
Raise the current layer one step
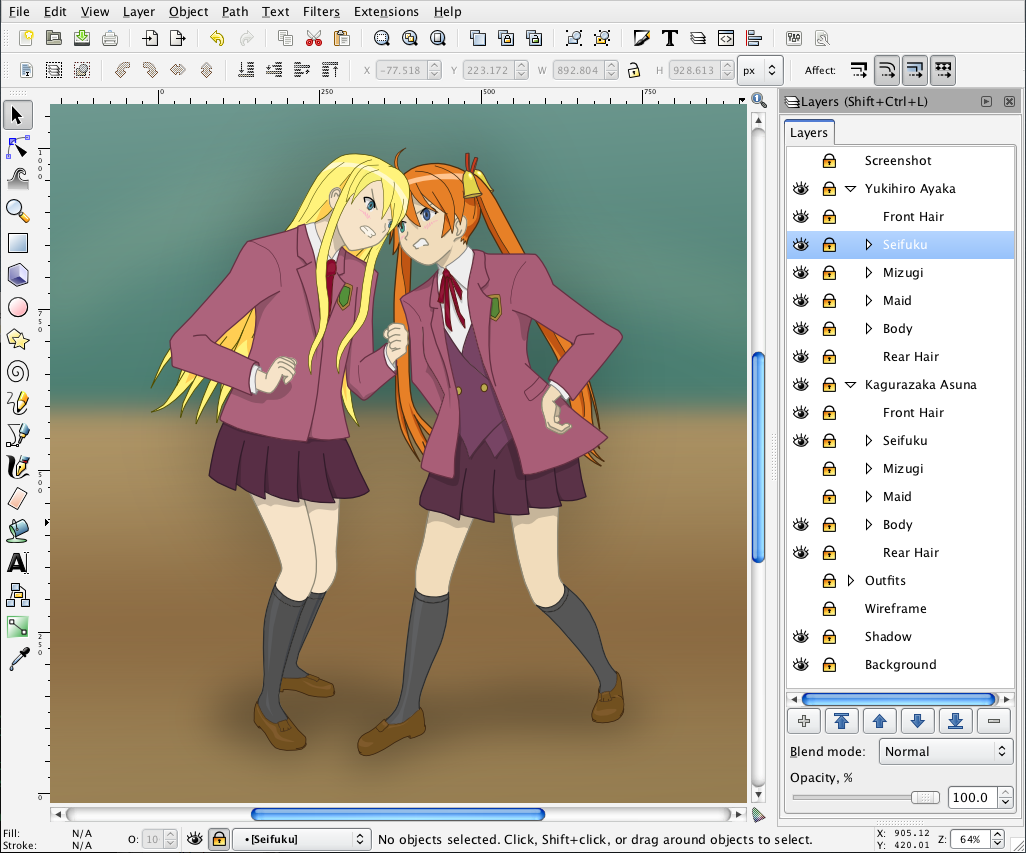(x=880, y=721)
